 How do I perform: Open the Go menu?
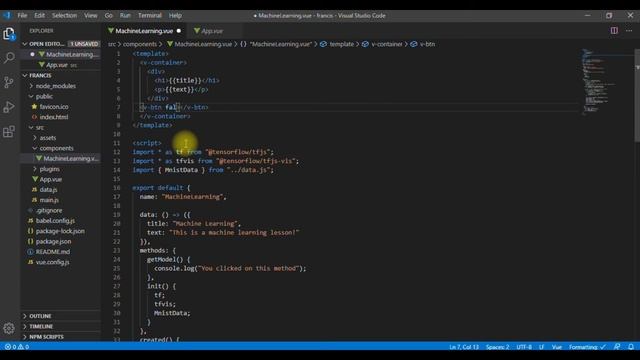tap(109, 16)
